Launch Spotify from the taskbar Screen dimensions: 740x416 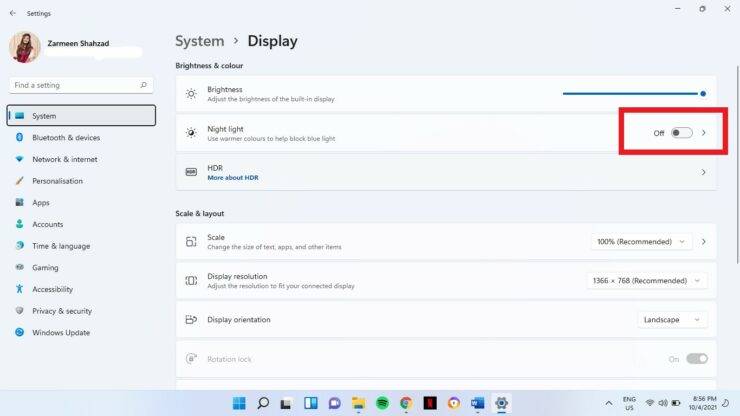[x=382, y=403]
